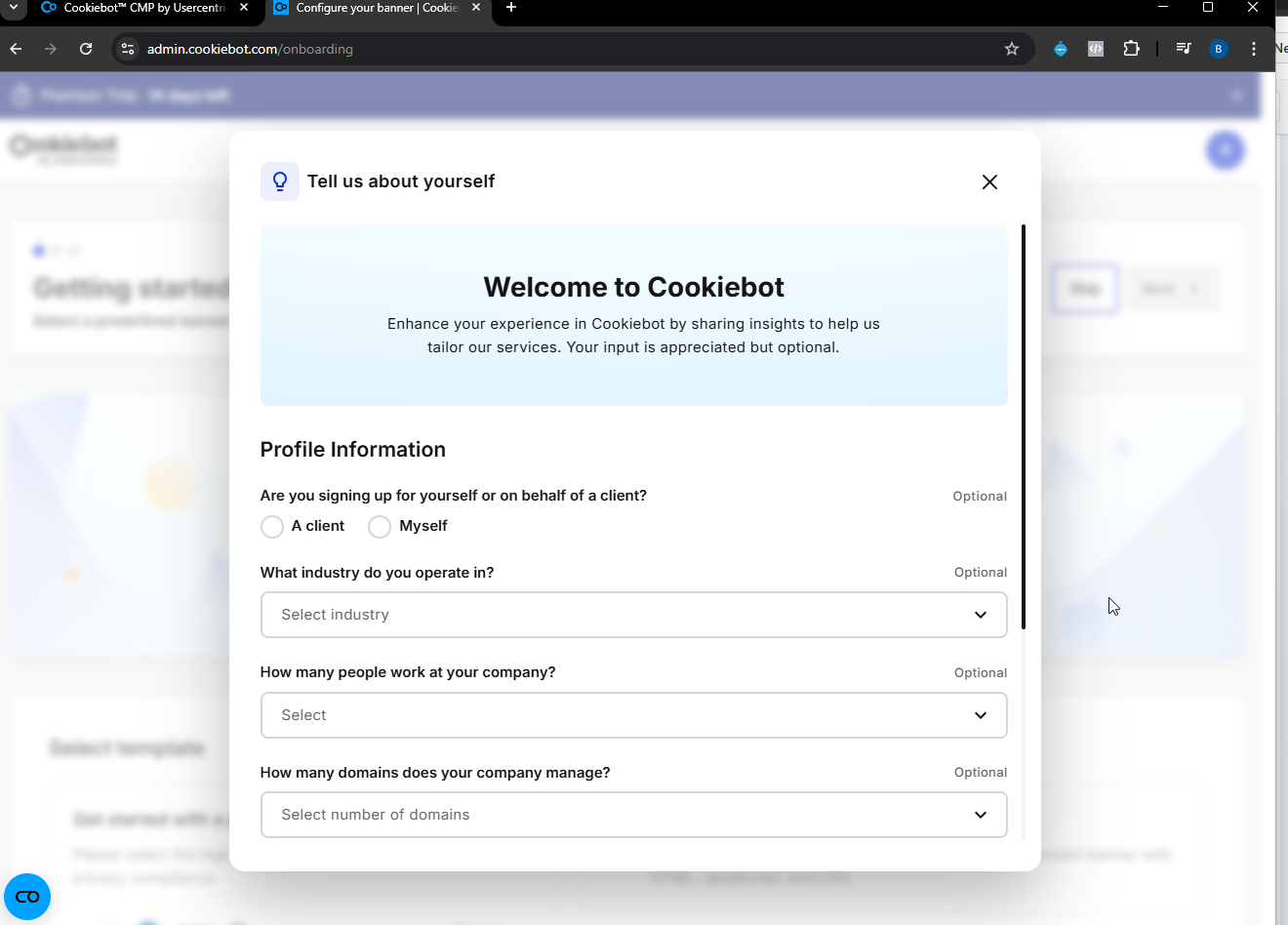1288x925 pixels.
Task: Open the 'Select number of domains' dropdown
Action: (x=634, y=815)
